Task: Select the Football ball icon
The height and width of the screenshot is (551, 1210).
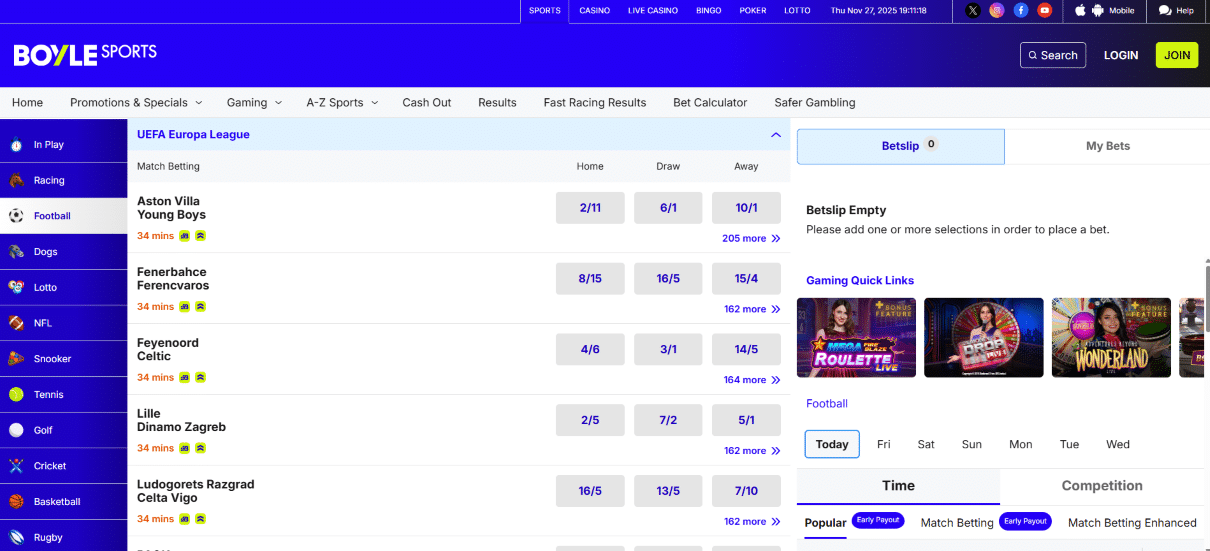Action: pyautogui.click(x=16, y=216)
